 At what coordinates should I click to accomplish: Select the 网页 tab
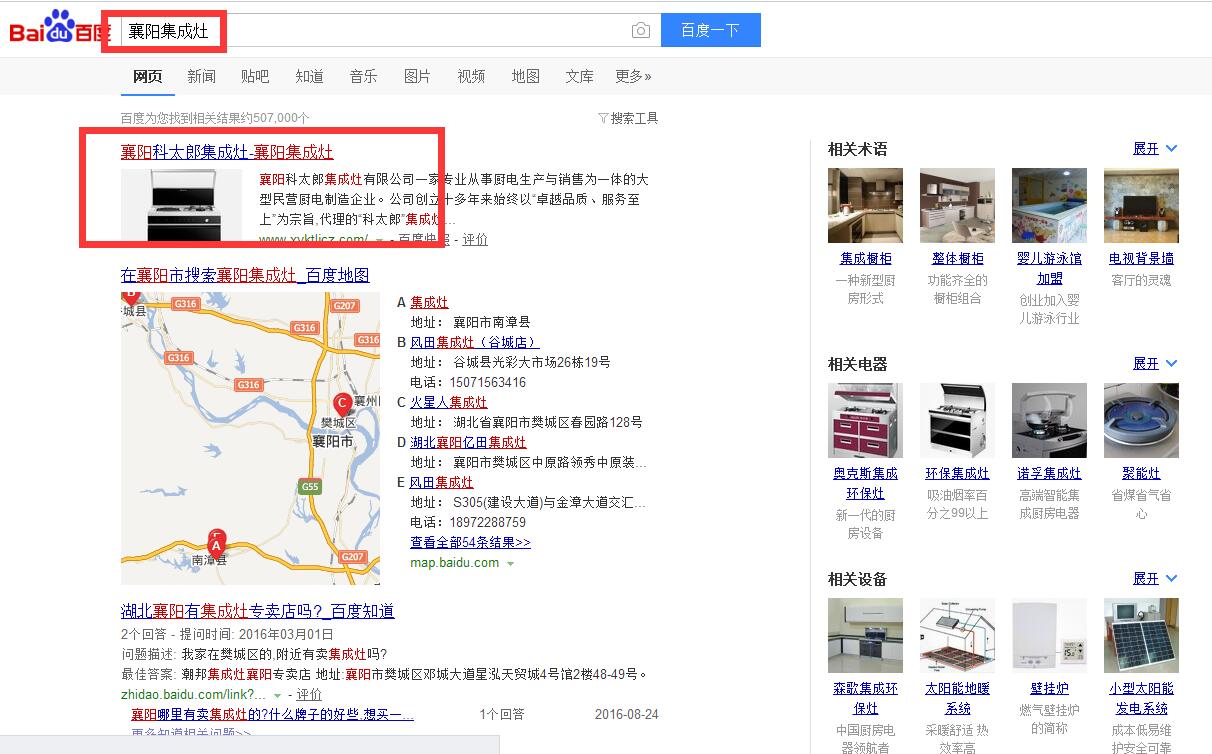tap(147, 76)
